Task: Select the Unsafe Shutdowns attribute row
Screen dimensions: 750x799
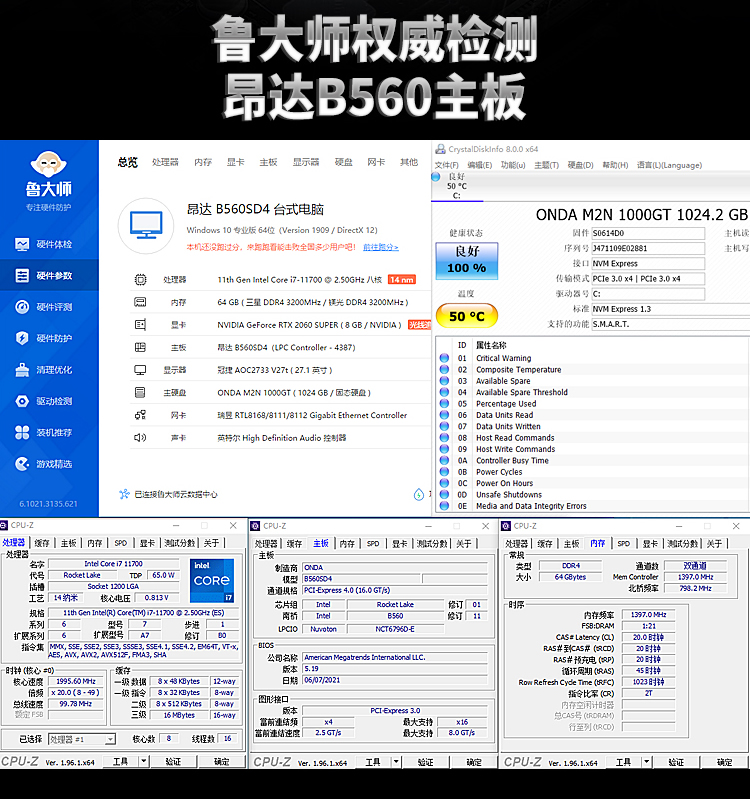Action: coord(591,495)
